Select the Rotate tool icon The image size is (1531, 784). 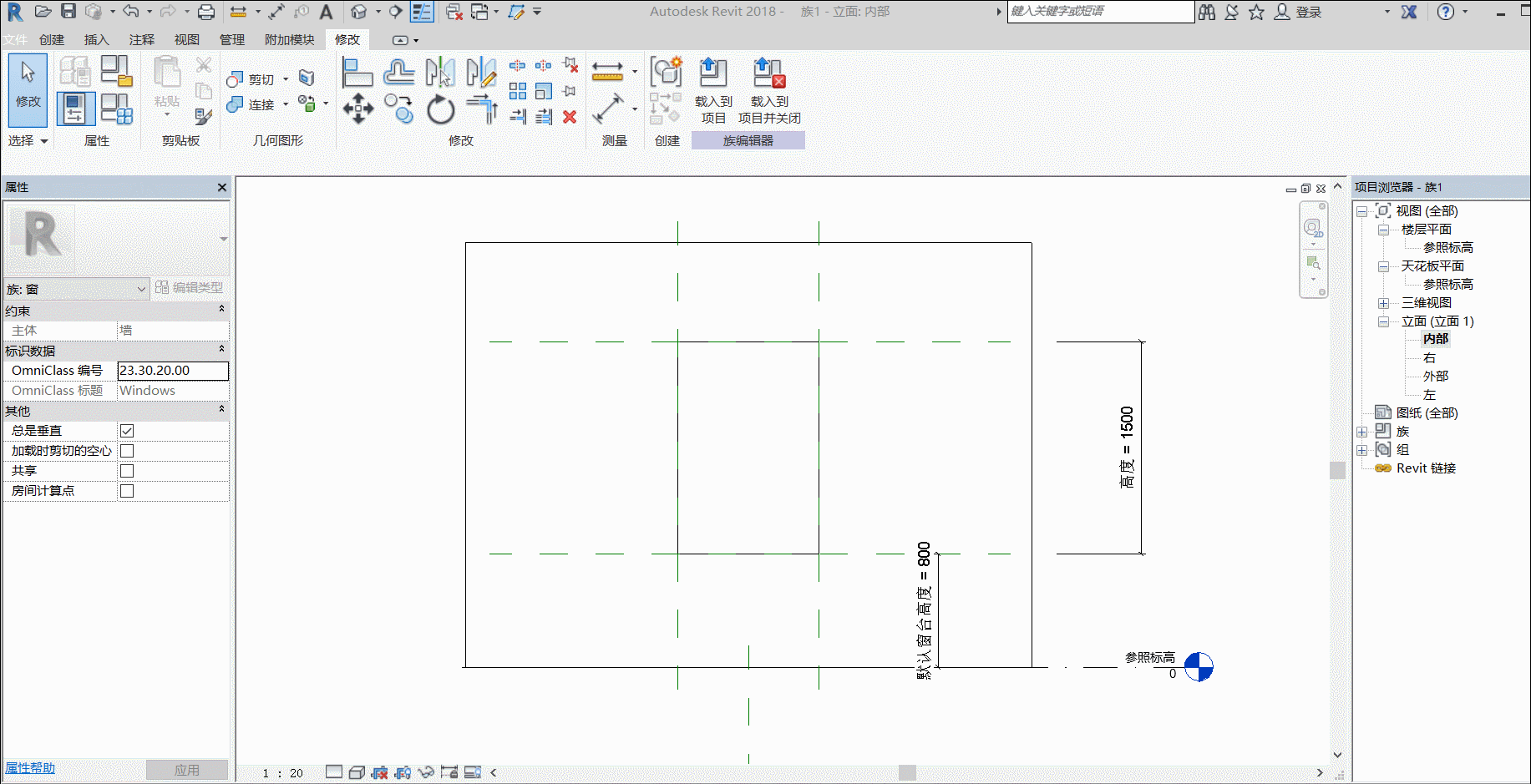point(440,109)
